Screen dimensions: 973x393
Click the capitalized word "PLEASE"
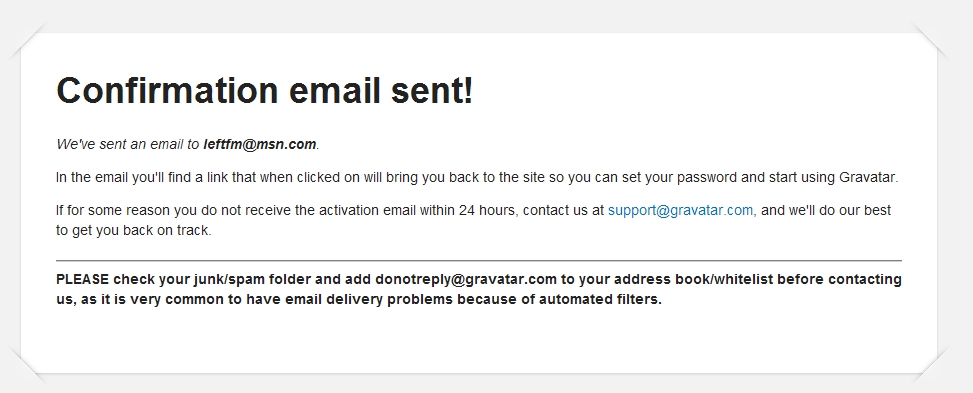[83, 279]
